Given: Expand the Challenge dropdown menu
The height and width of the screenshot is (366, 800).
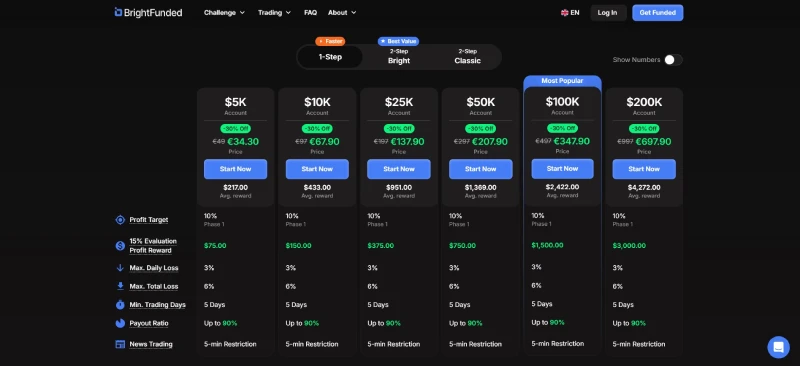Looking at the screenshot, I should (x=224, y=13).
